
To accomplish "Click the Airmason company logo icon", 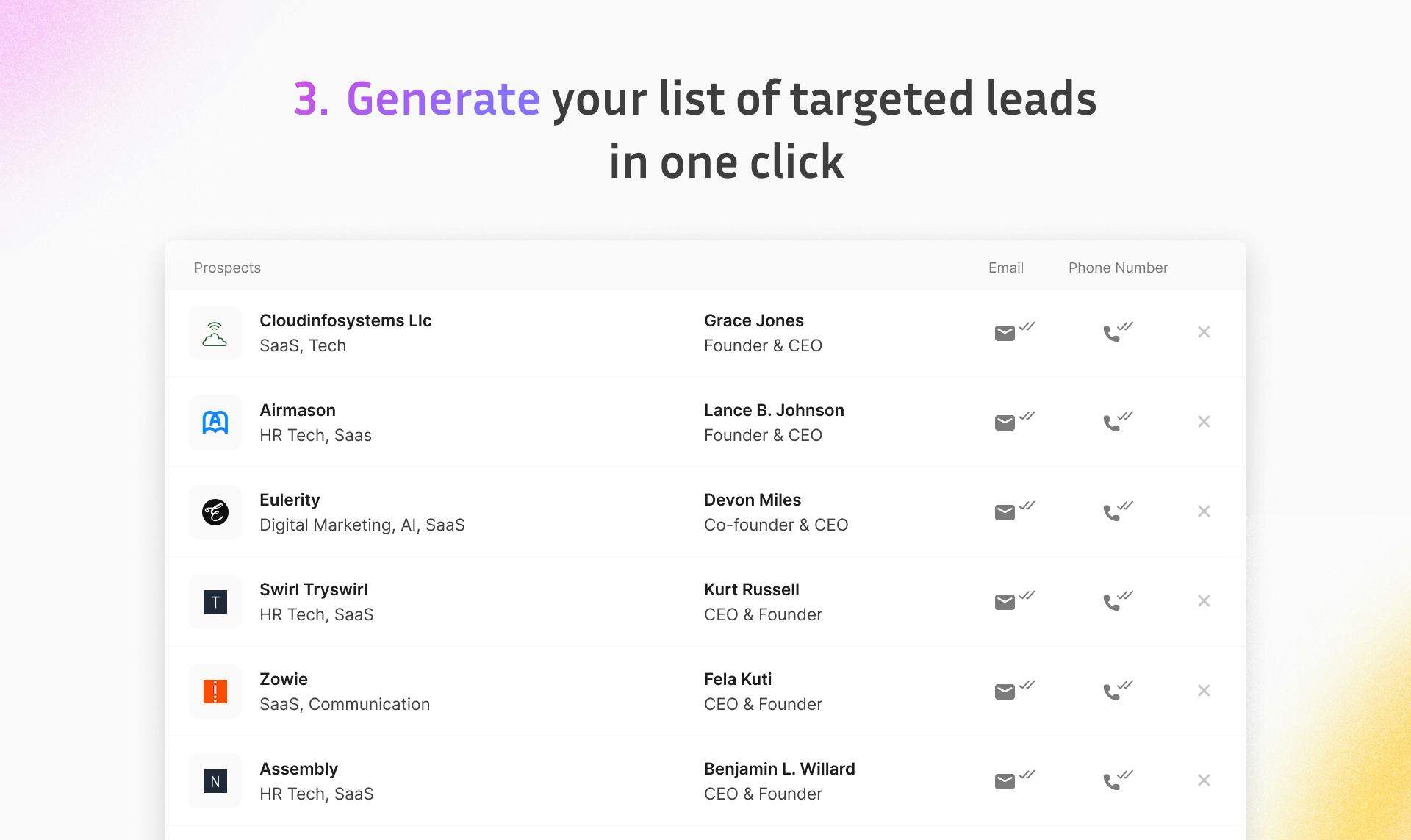I will pyautogui.click(x=215, y=423).
